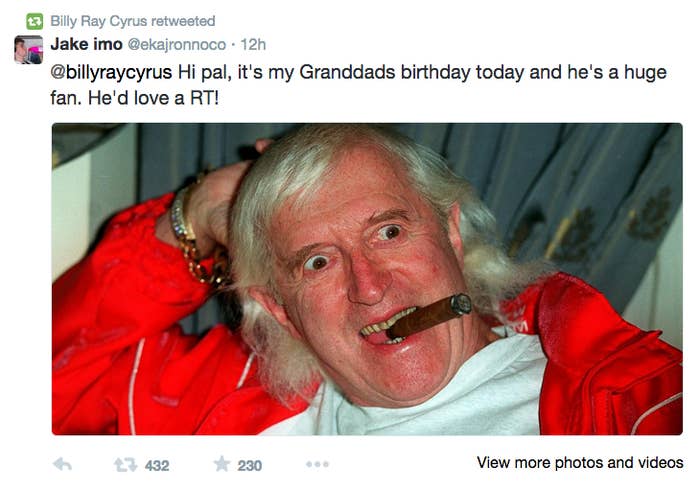Retweet using the retweet arrows icon
The height and width of the screenshot is (490, 700).
coord(125,465)
